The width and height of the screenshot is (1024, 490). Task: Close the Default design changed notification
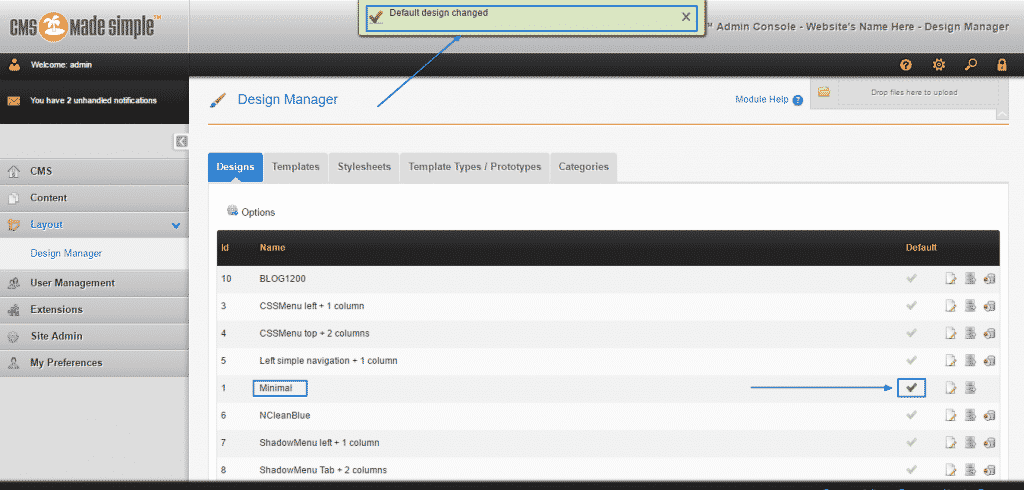[686, 17]
